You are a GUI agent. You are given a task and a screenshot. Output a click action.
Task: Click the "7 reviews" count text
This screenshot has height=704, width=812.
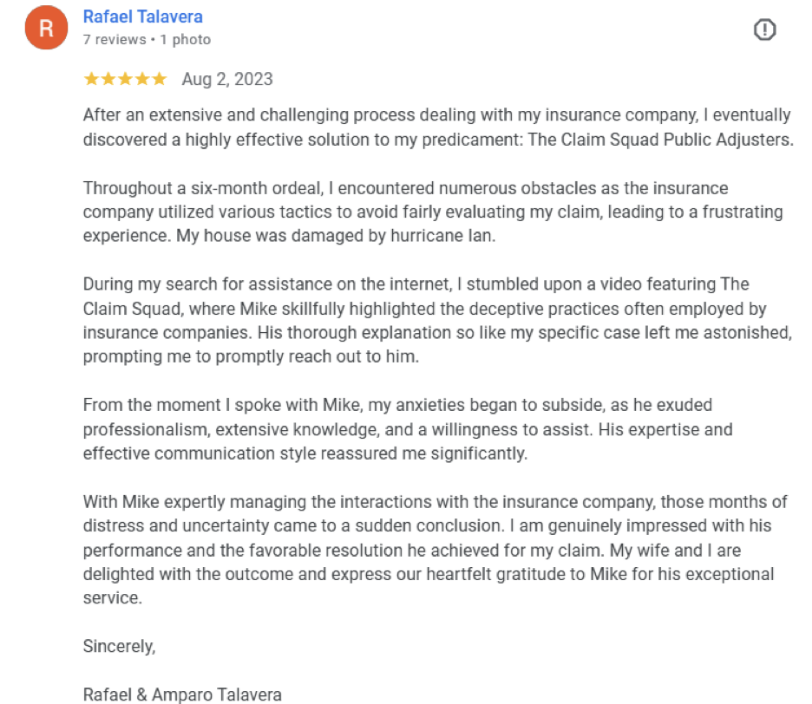(x=113, y=39)
